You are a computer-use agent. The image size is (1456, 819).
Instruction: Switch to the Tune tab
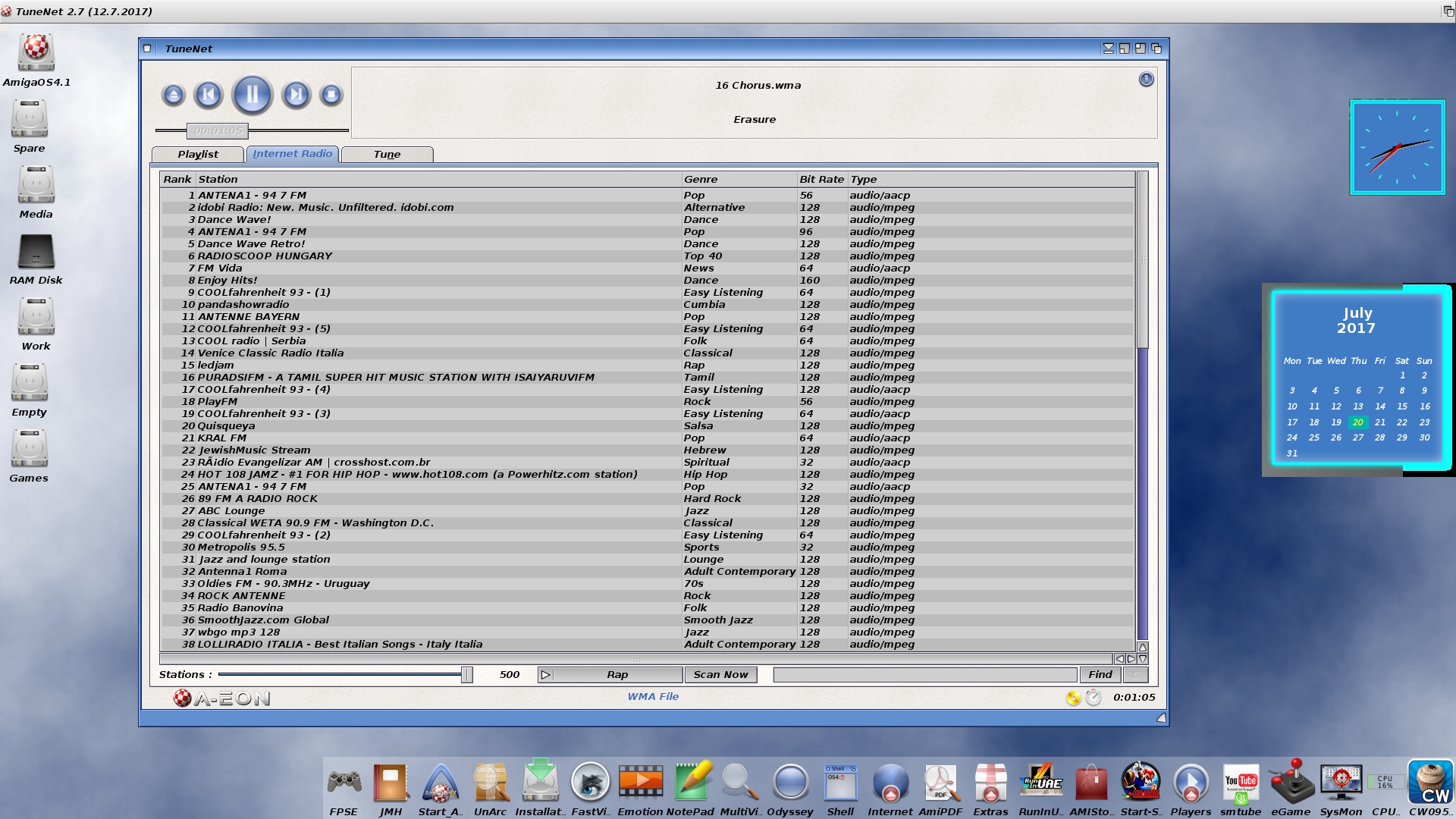coord(387,154)
